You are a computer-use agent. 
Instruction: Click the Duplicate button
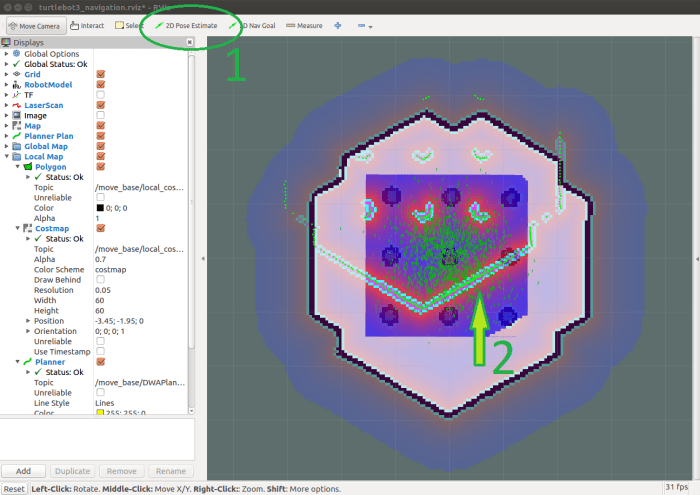pos(72,471)
